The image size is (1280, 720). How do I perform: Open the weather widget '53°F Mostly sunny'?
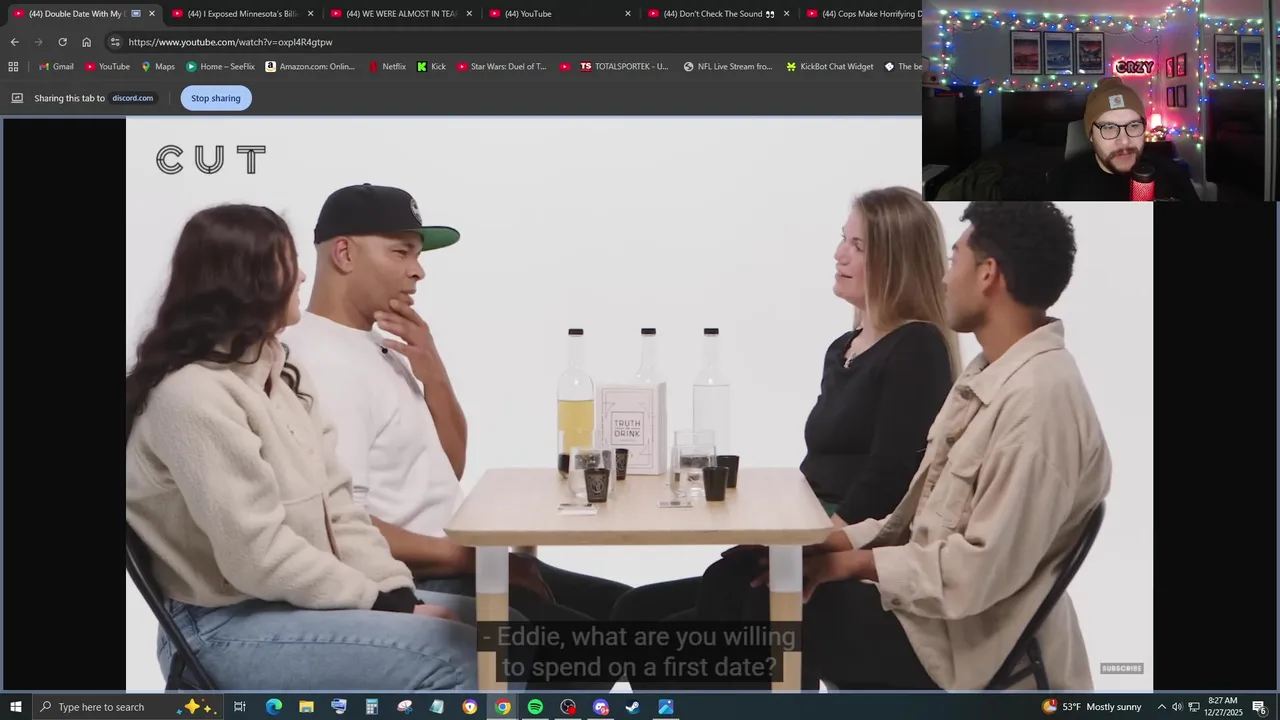[x=1091, y=707]
